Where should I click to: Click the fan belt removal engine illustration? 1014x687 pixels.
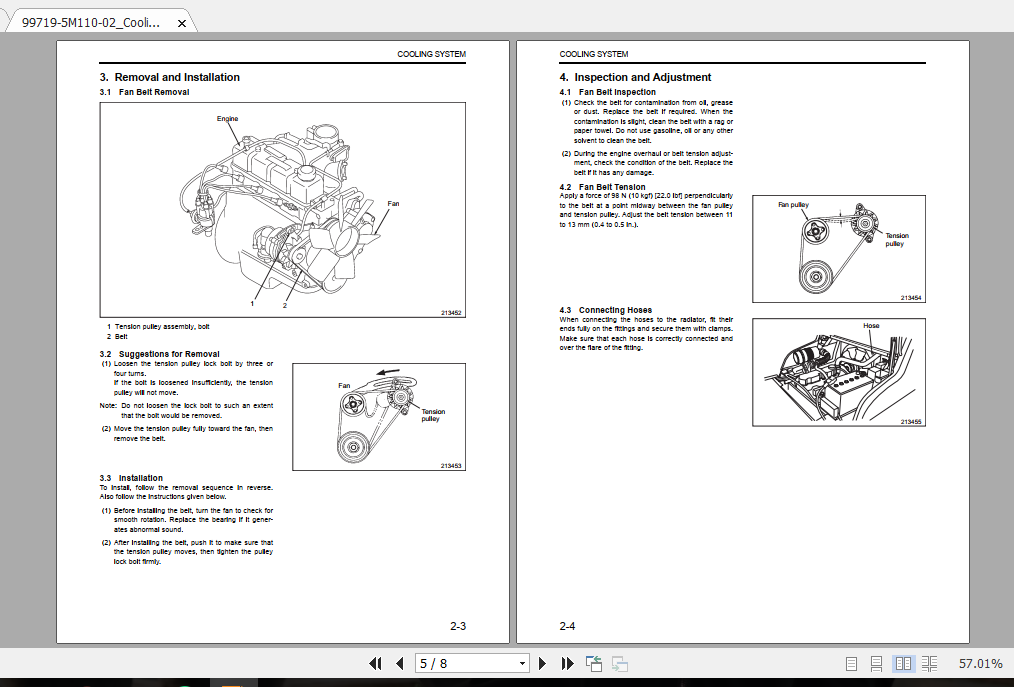[281, 208]
